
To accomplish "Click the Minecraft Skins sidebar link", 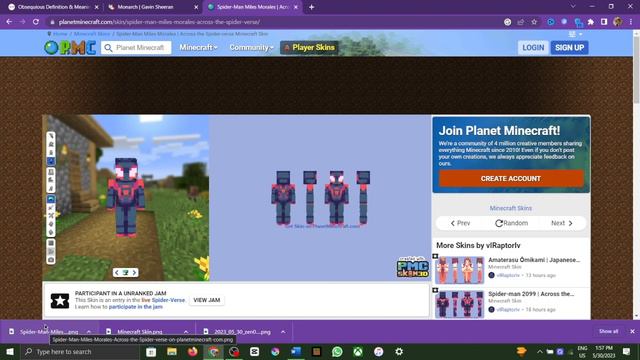I will coord(511,208).
